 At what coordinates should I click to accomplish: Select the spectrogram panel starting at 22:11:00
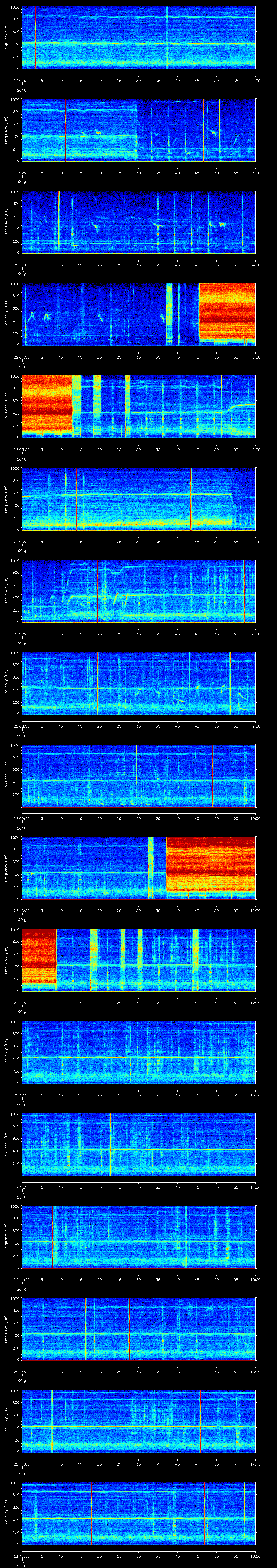pyautogui.click(x=138, y=960)
